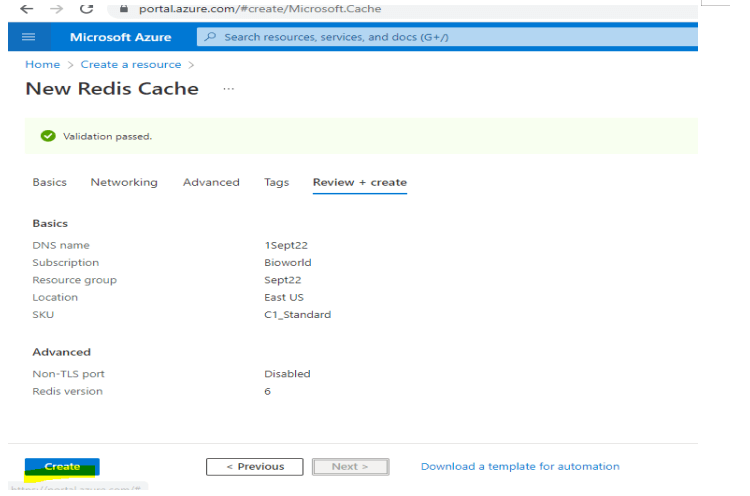
Task: Go back with the browser back arrow
Action: pos(27,9)
